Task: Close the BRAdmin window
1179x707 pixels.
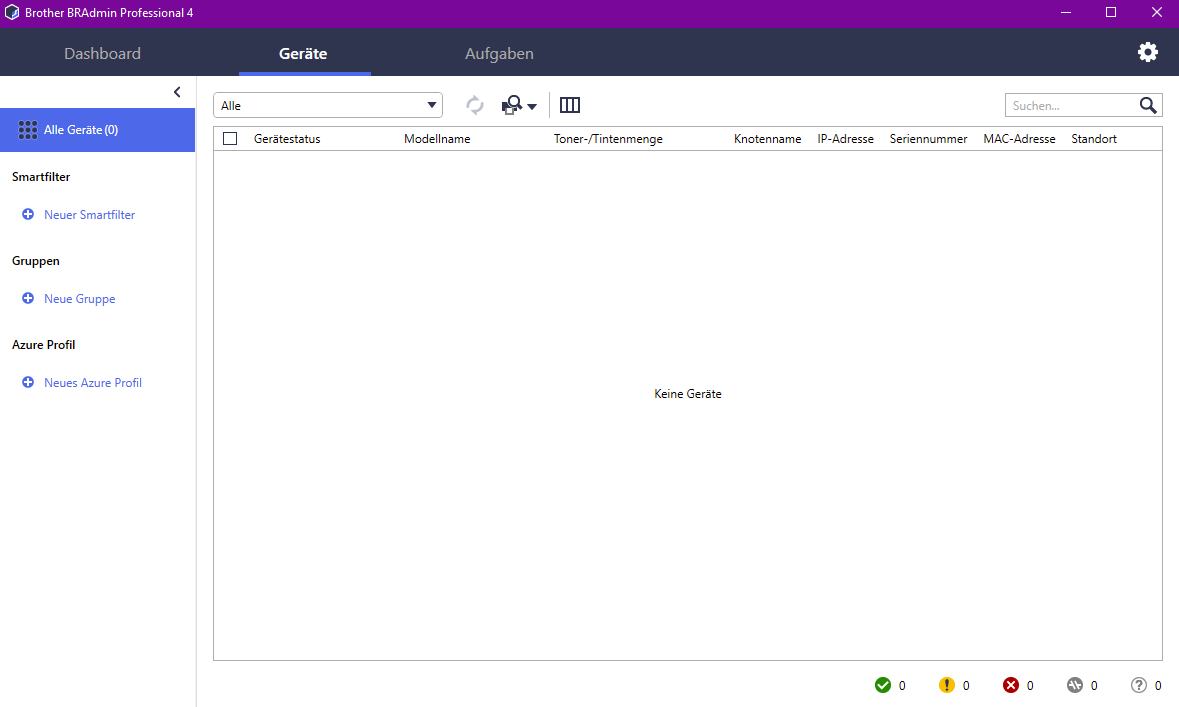Action: pyautogui.click(x=1156, y=13)
